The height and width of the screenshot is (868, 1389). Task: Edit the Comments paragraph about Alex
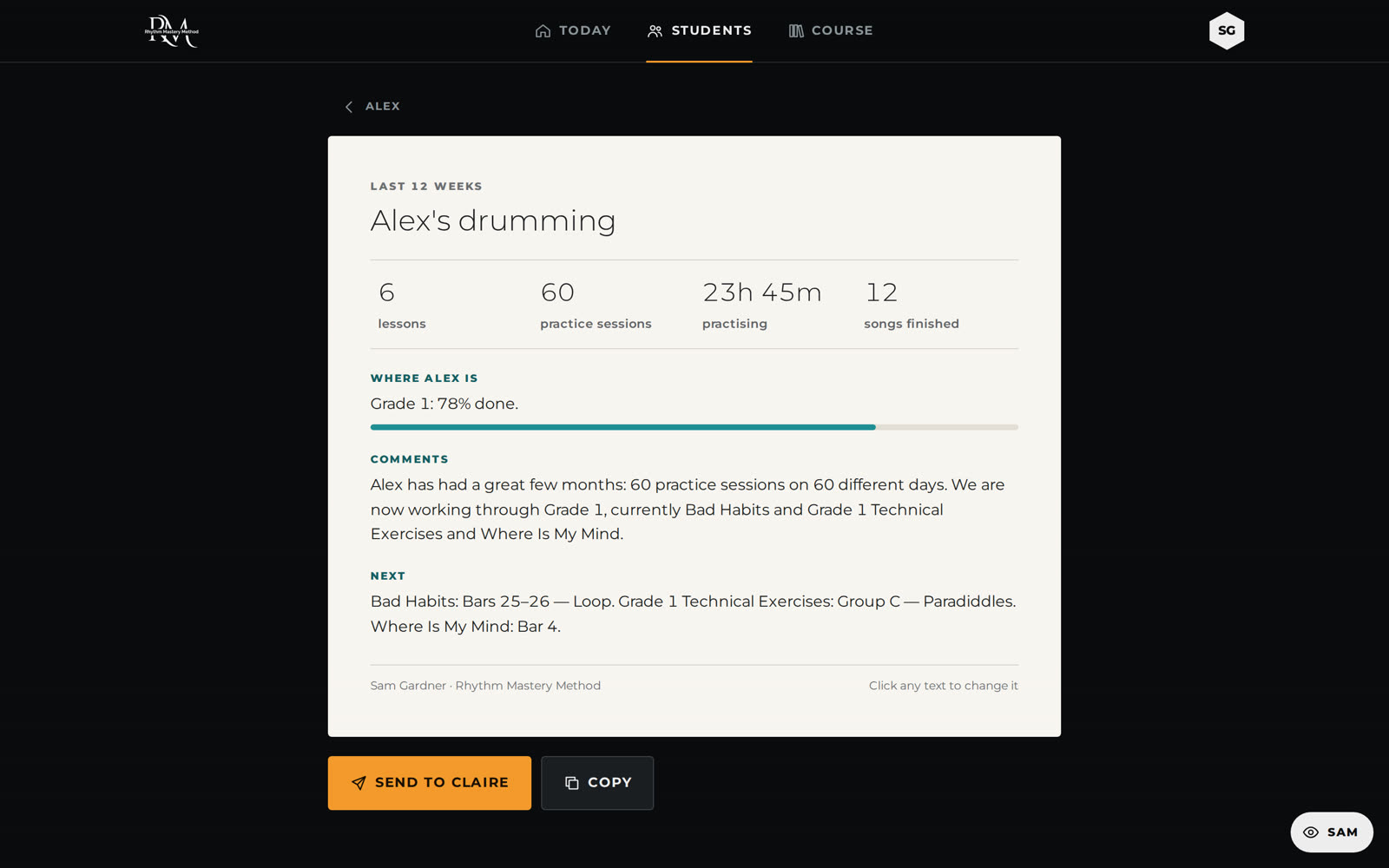pos(694,510)
